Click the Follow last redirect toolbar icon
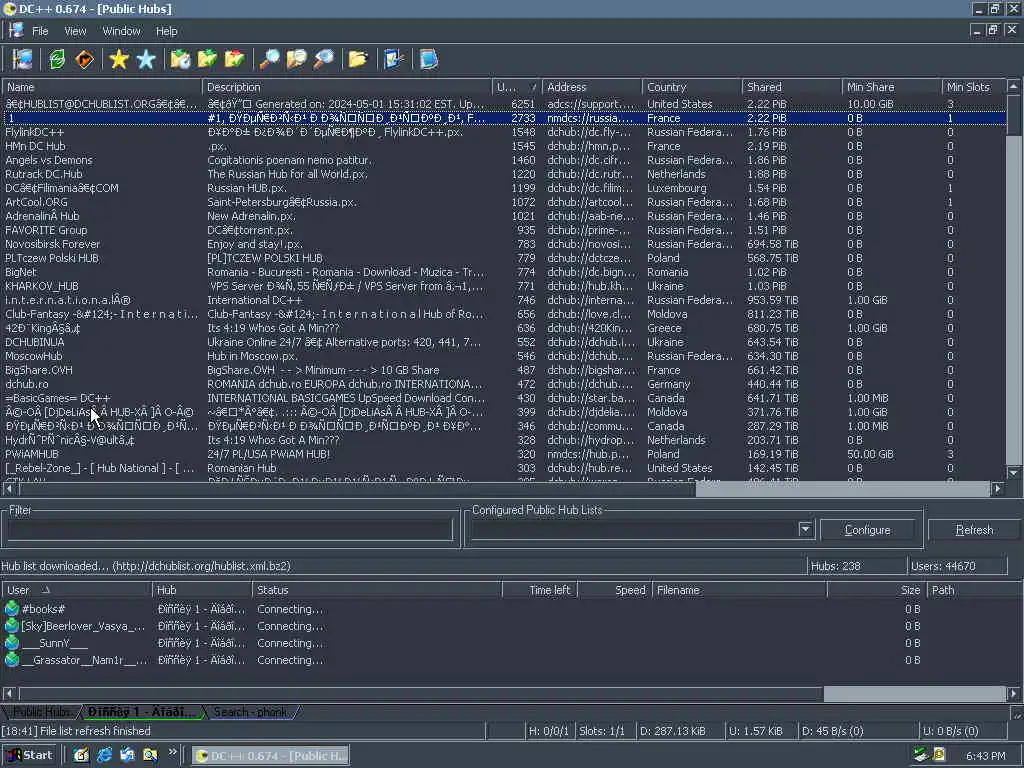The height and width of the screenshot is (768, 1024). click(84, 59)
